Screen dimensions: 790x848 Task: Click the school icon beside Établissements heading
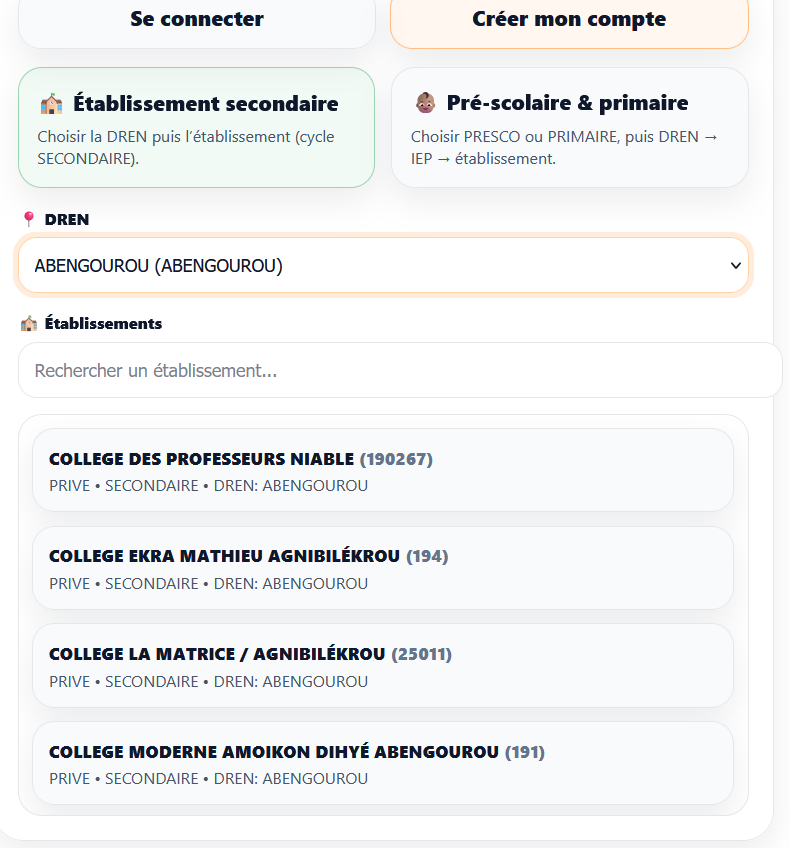(26, 323)
